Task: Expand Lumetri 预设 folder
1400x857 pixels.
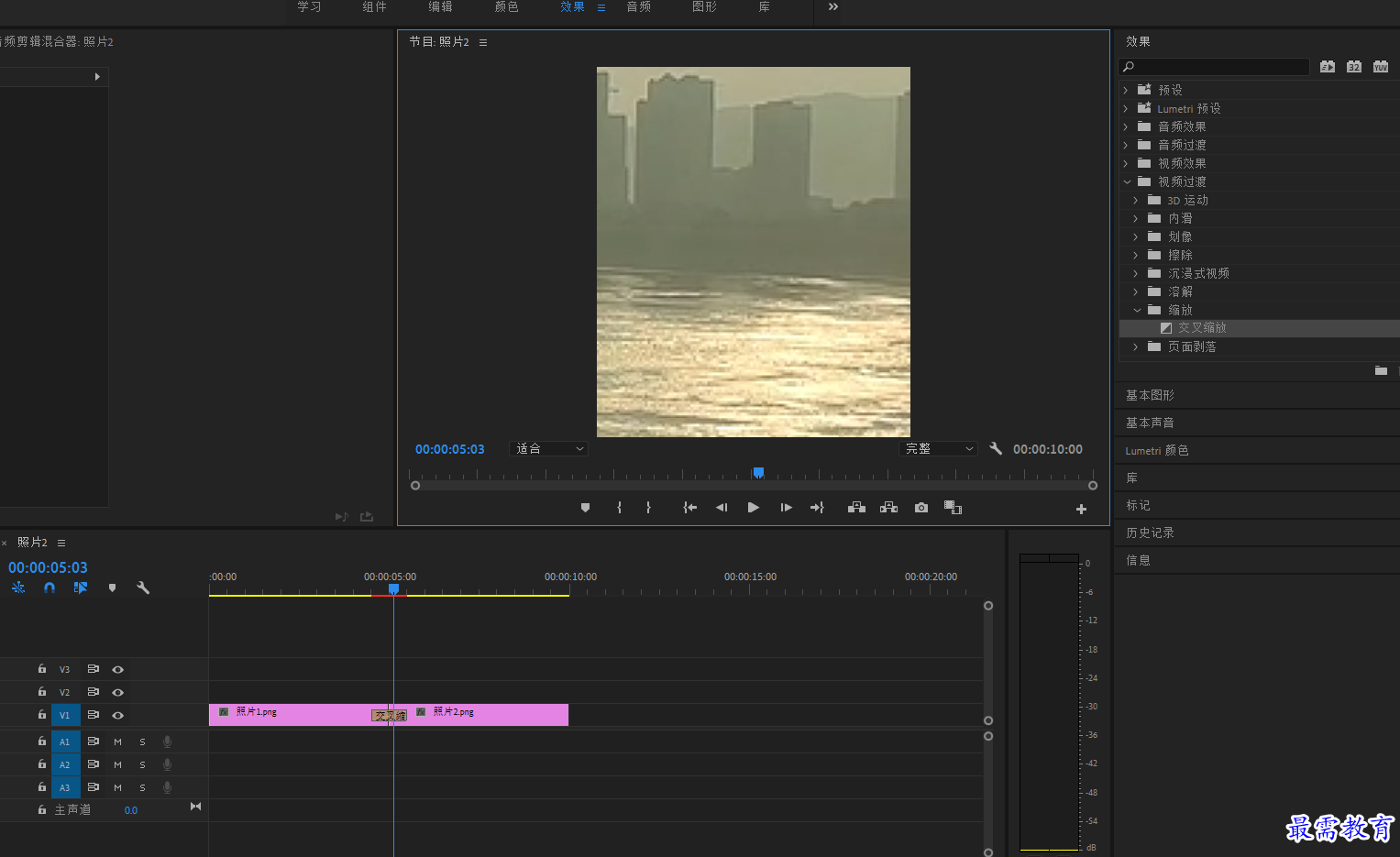Action: [x=1126, y=108]
